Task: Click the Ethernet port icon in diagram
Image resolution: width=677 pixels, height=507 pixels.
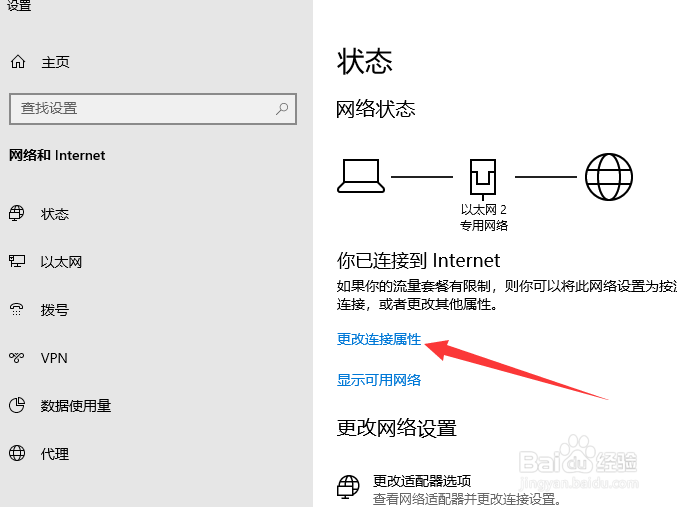Action: pos(483,178)
